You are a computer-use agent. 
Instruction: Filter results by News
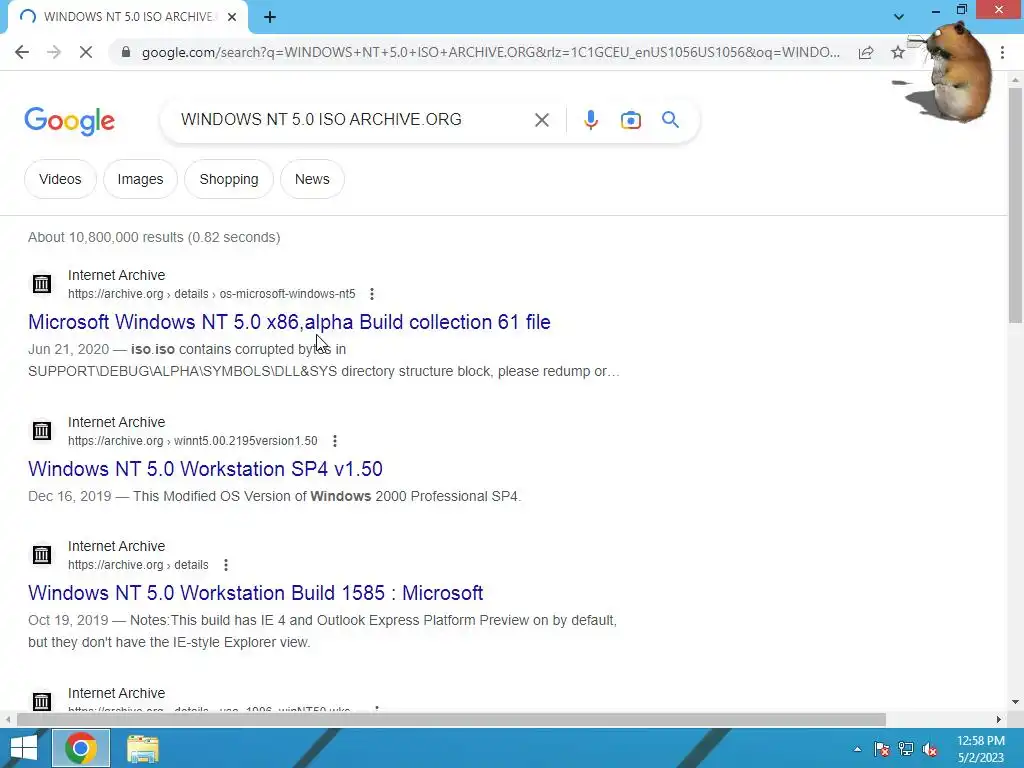pyautogui.click(x=312, y=179)
